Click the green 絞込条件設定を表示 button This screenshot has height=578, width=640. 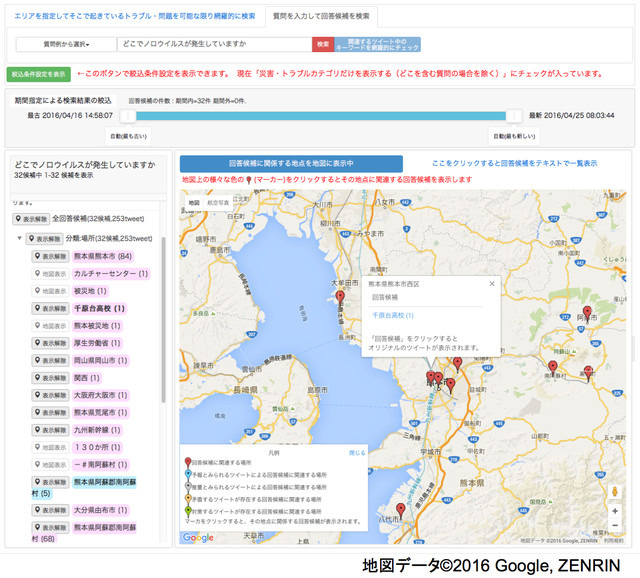coord(39,74)
